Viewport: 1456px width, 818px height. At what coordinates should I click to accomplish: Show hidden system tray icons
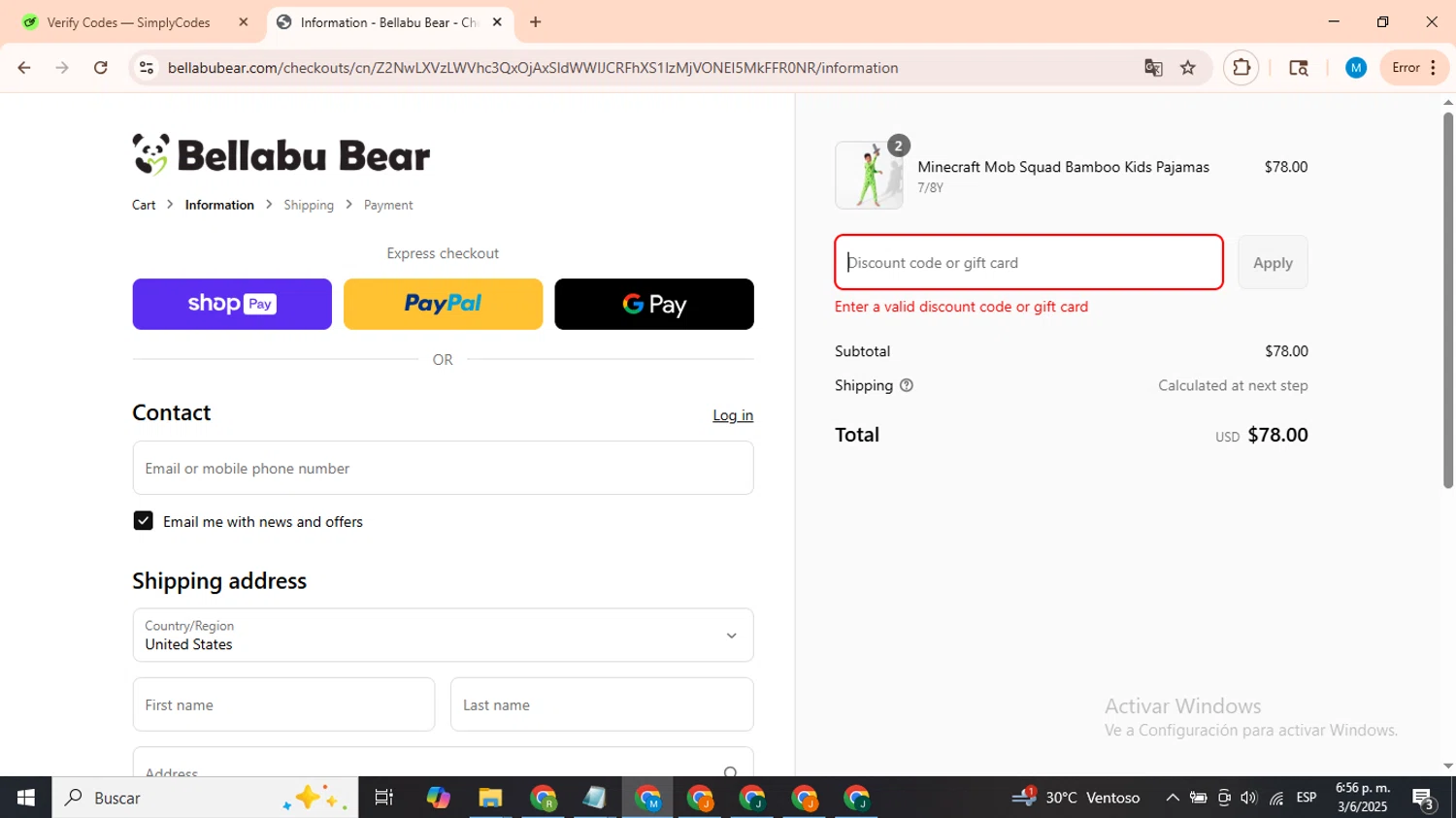[x=1173, y=798]
